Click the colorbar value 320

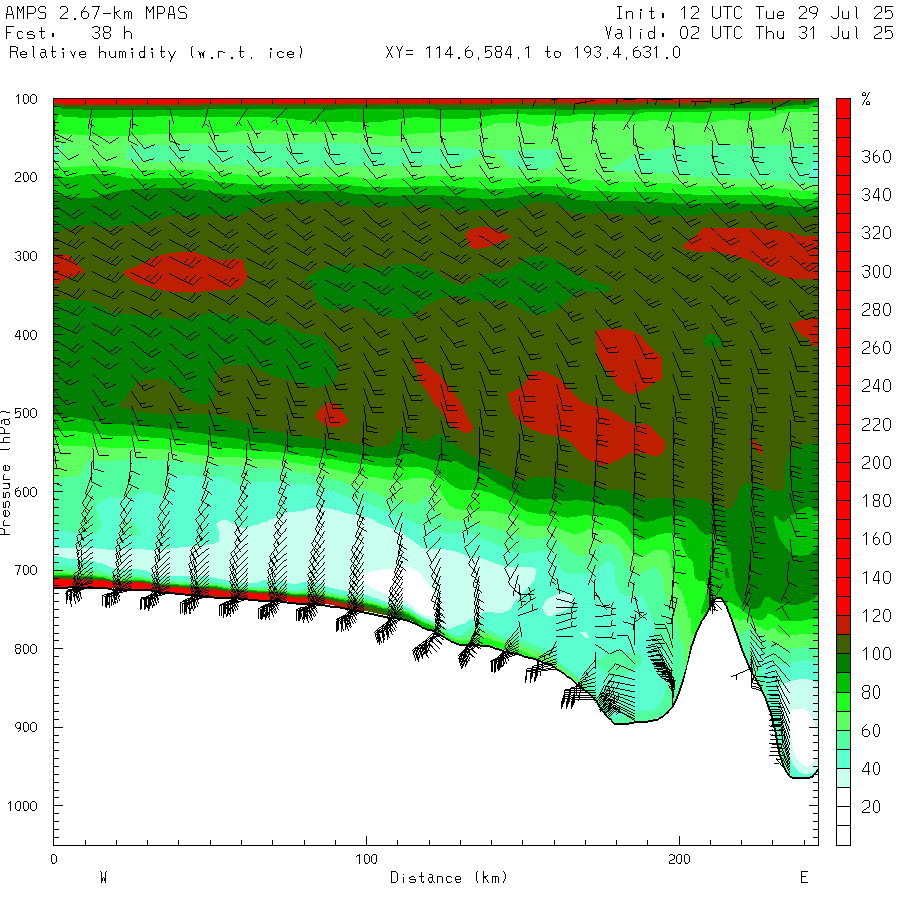pos(876,233)
